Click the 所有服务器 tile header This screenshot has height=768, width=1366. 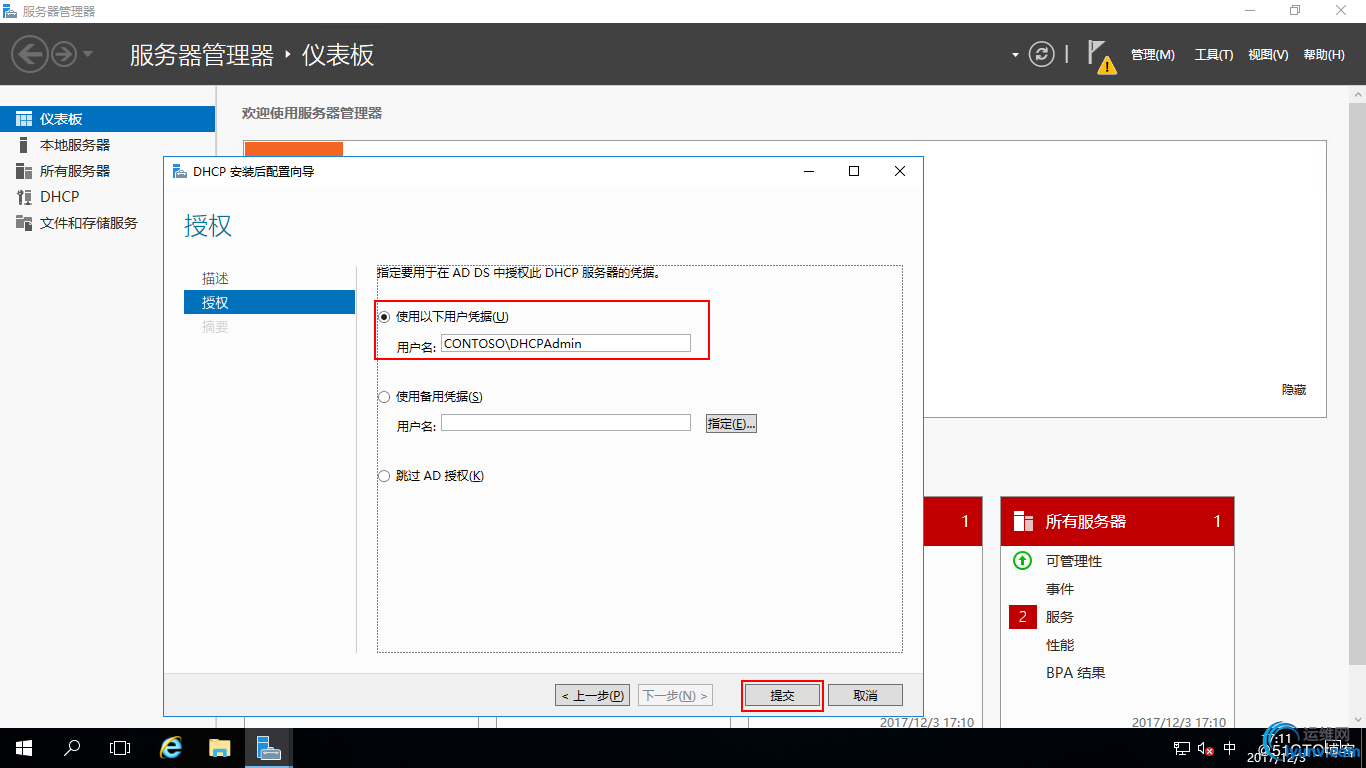(x=1117, y=521)
